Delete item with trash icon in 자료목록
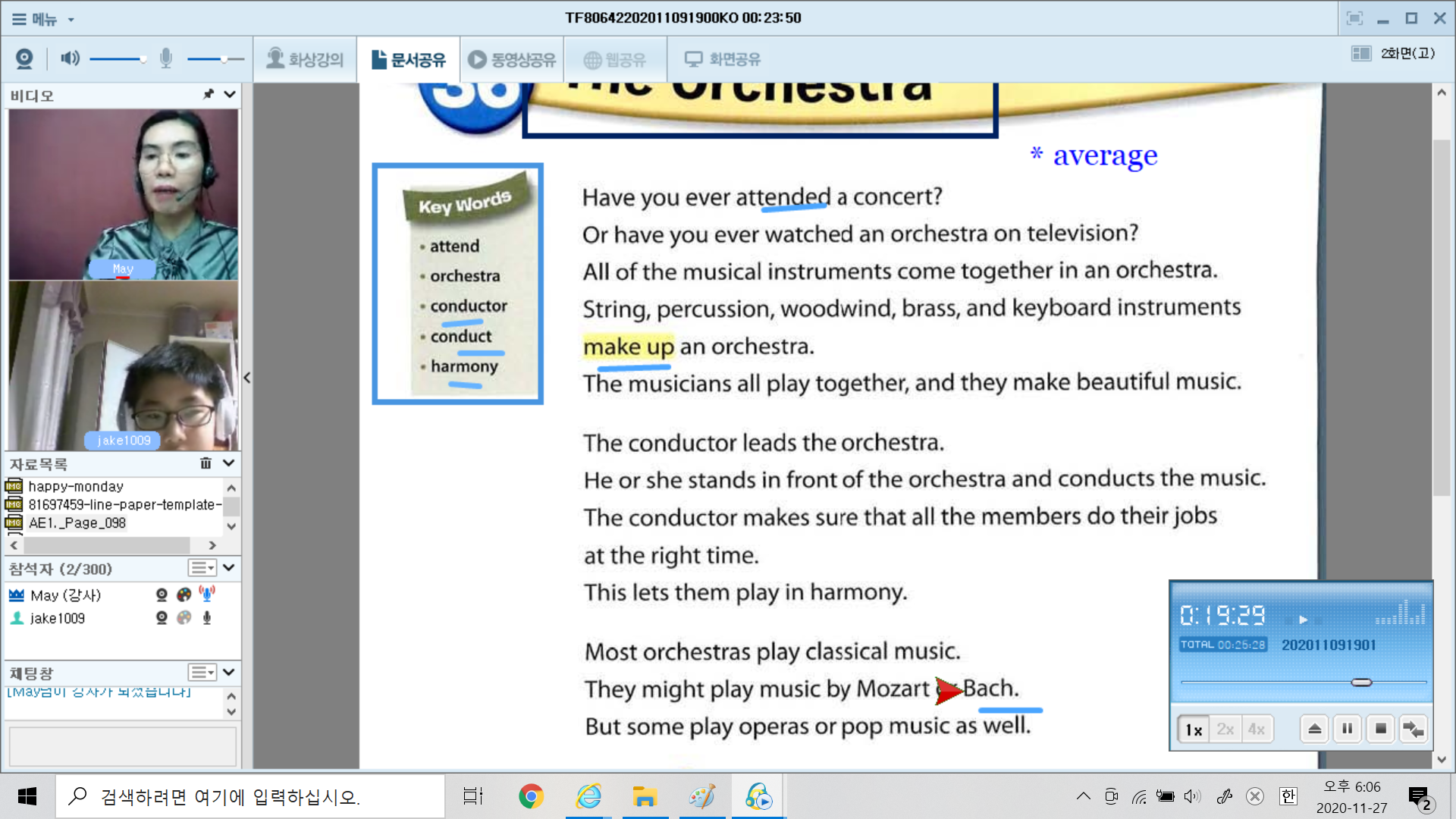1456x819 pixels. click(206, 463)
